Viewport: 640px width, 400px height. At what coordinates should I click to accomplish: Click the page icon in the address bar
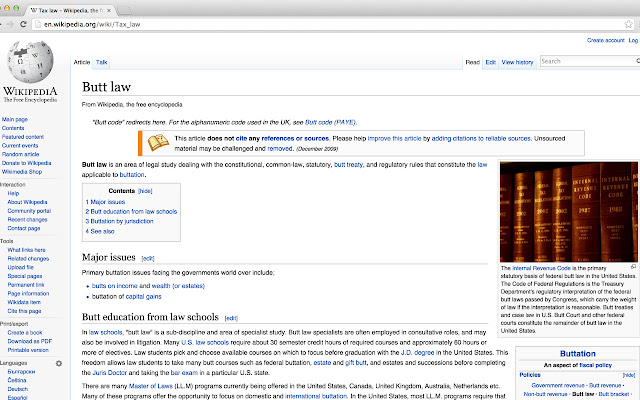point(38,24)
